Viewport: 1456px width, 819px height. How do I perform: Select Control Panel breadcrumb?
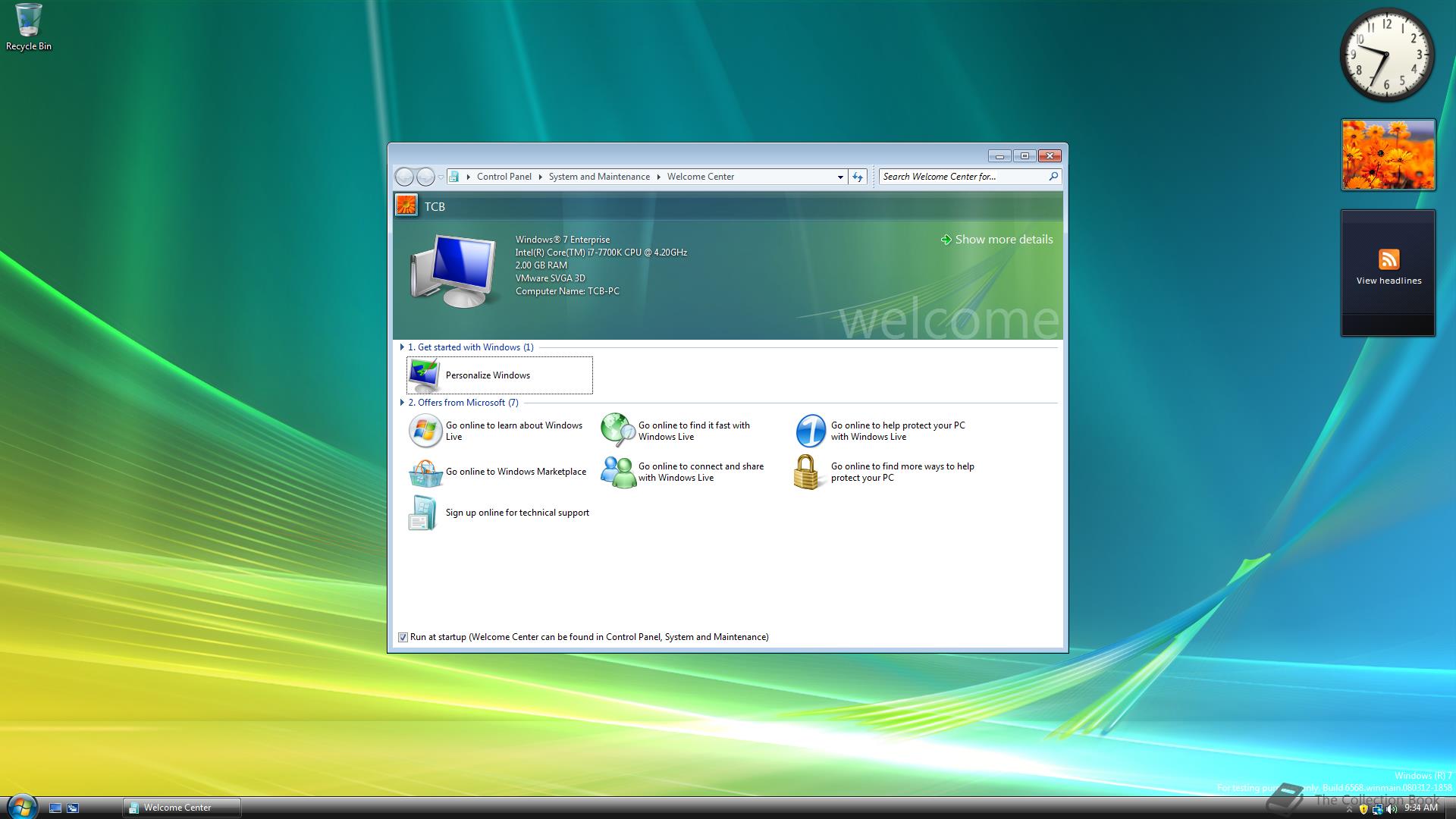[504, 177]
